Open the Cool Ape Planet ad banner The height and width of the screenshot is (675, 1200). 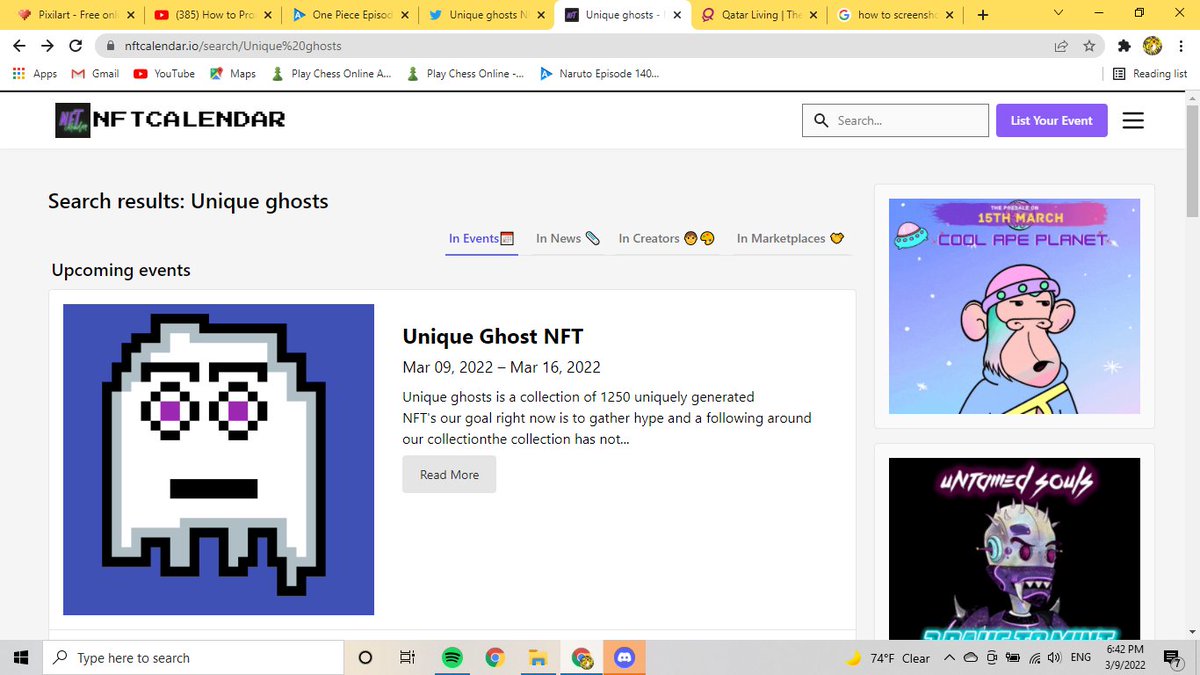coord(1014,306)
